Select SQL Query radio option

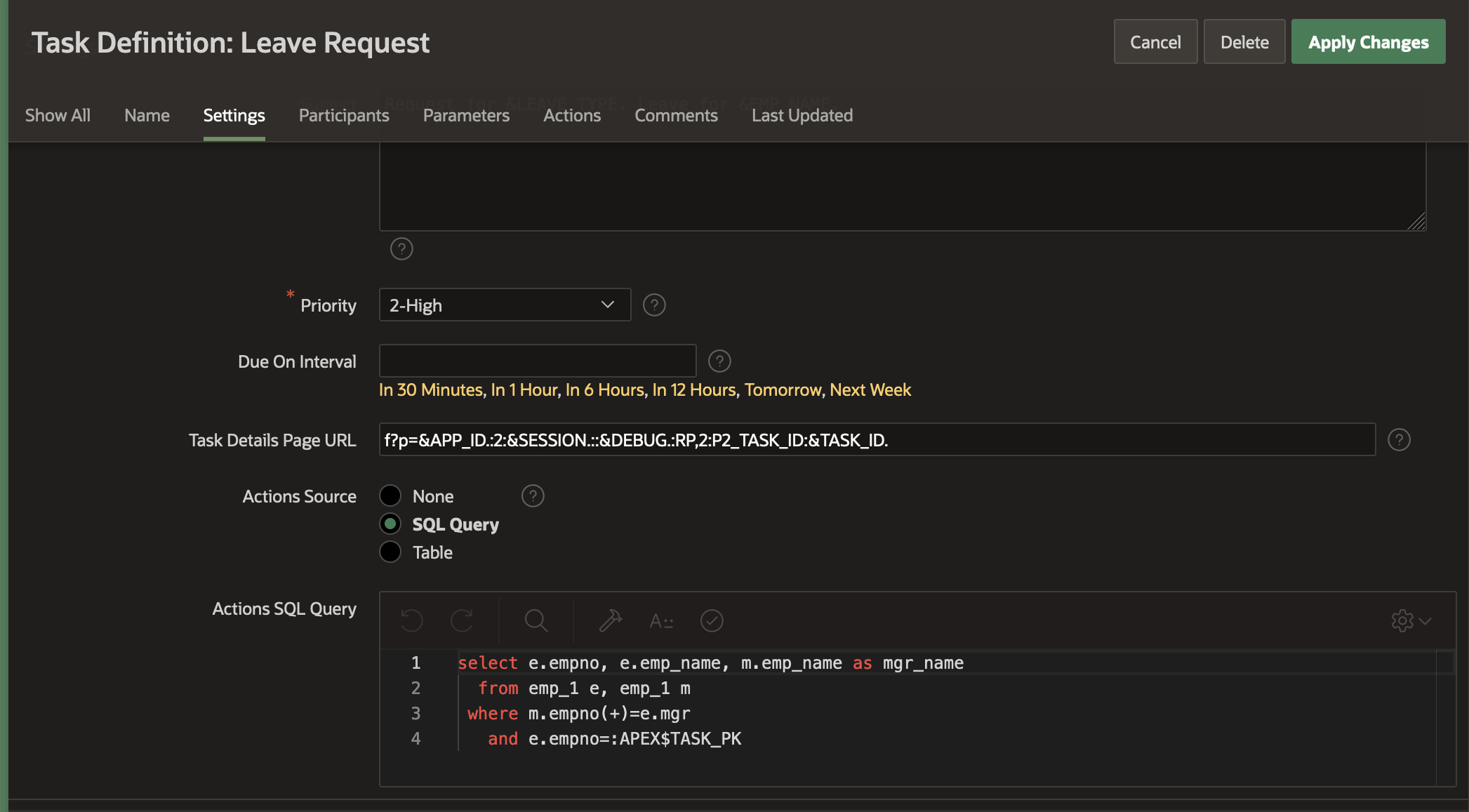[390, 524]
